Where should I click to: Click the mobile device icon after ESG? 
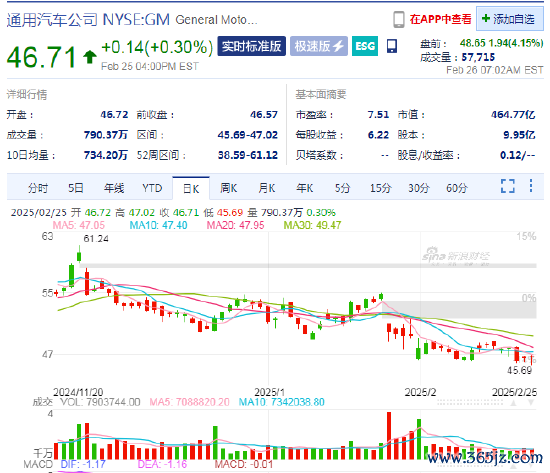pyautogui.click(x=392, y=46)
